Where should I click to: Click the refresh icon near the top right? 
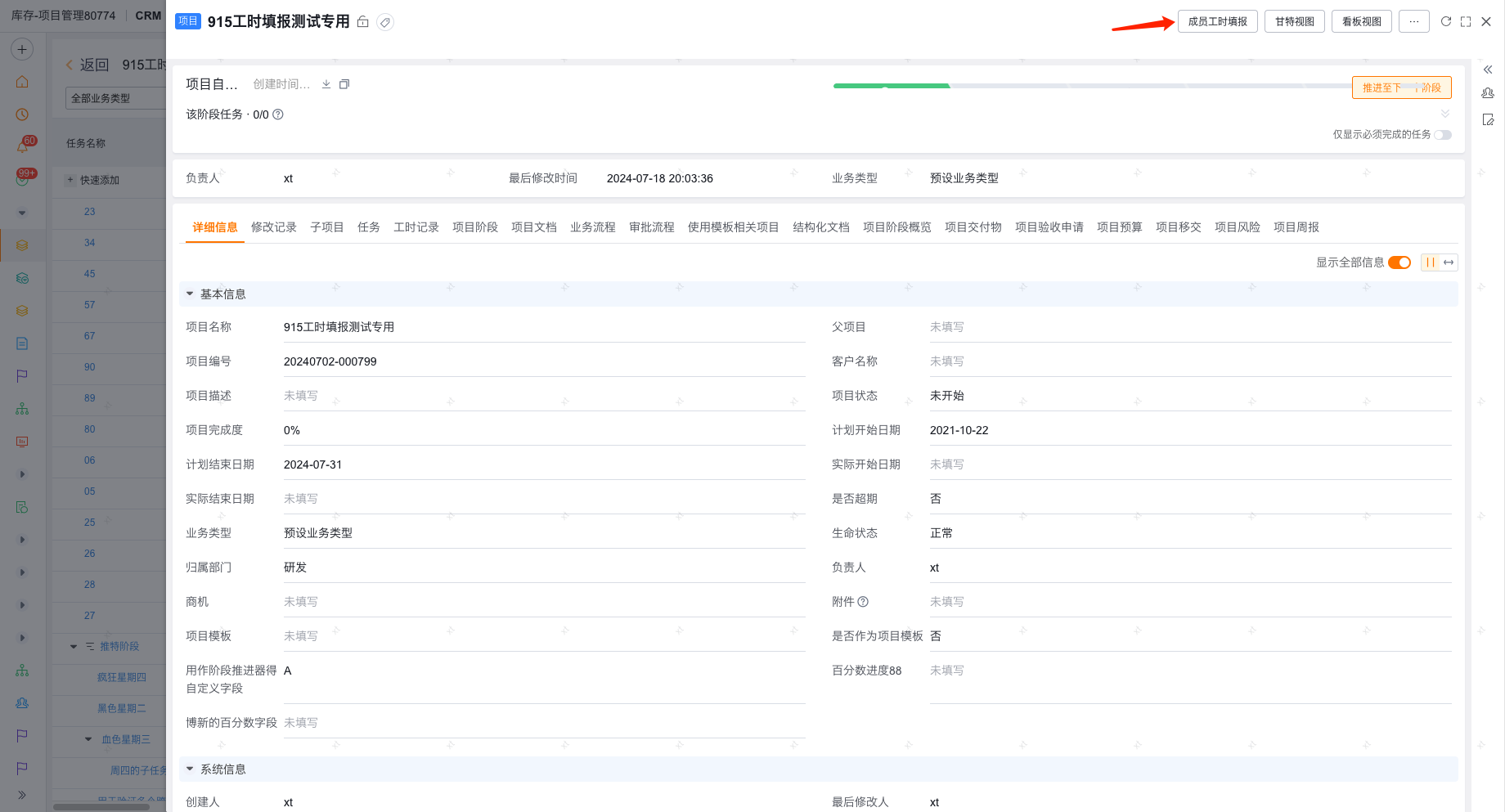click(1445, 21)
